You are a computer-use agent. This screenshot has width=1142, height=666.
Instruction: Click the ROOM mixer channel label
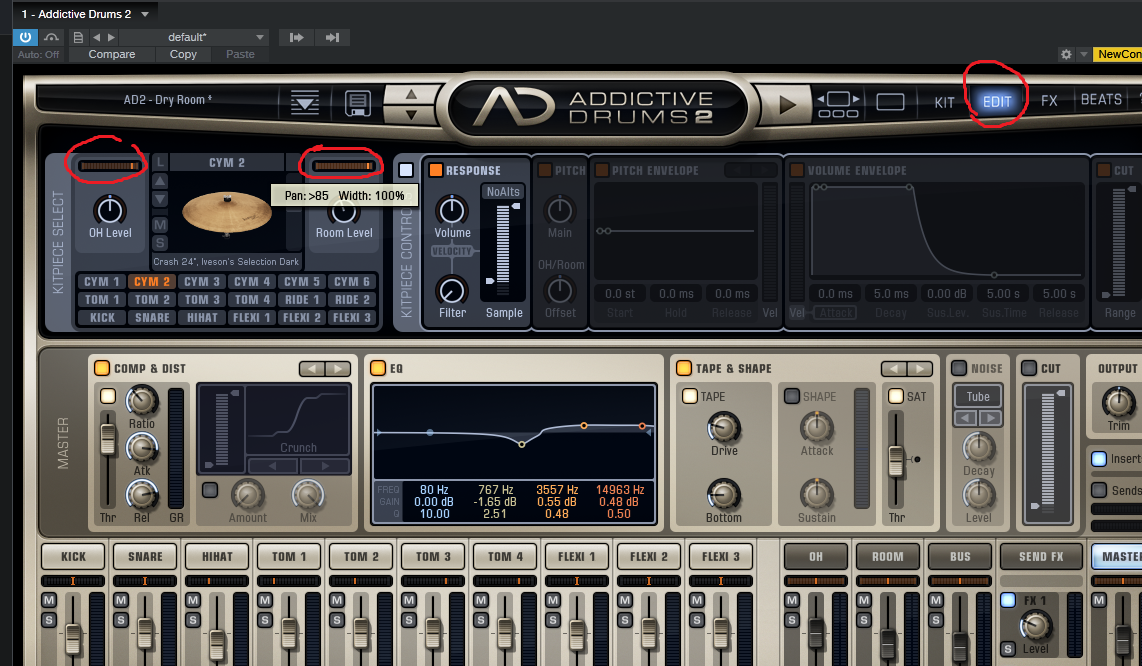(x=887, y=556)
